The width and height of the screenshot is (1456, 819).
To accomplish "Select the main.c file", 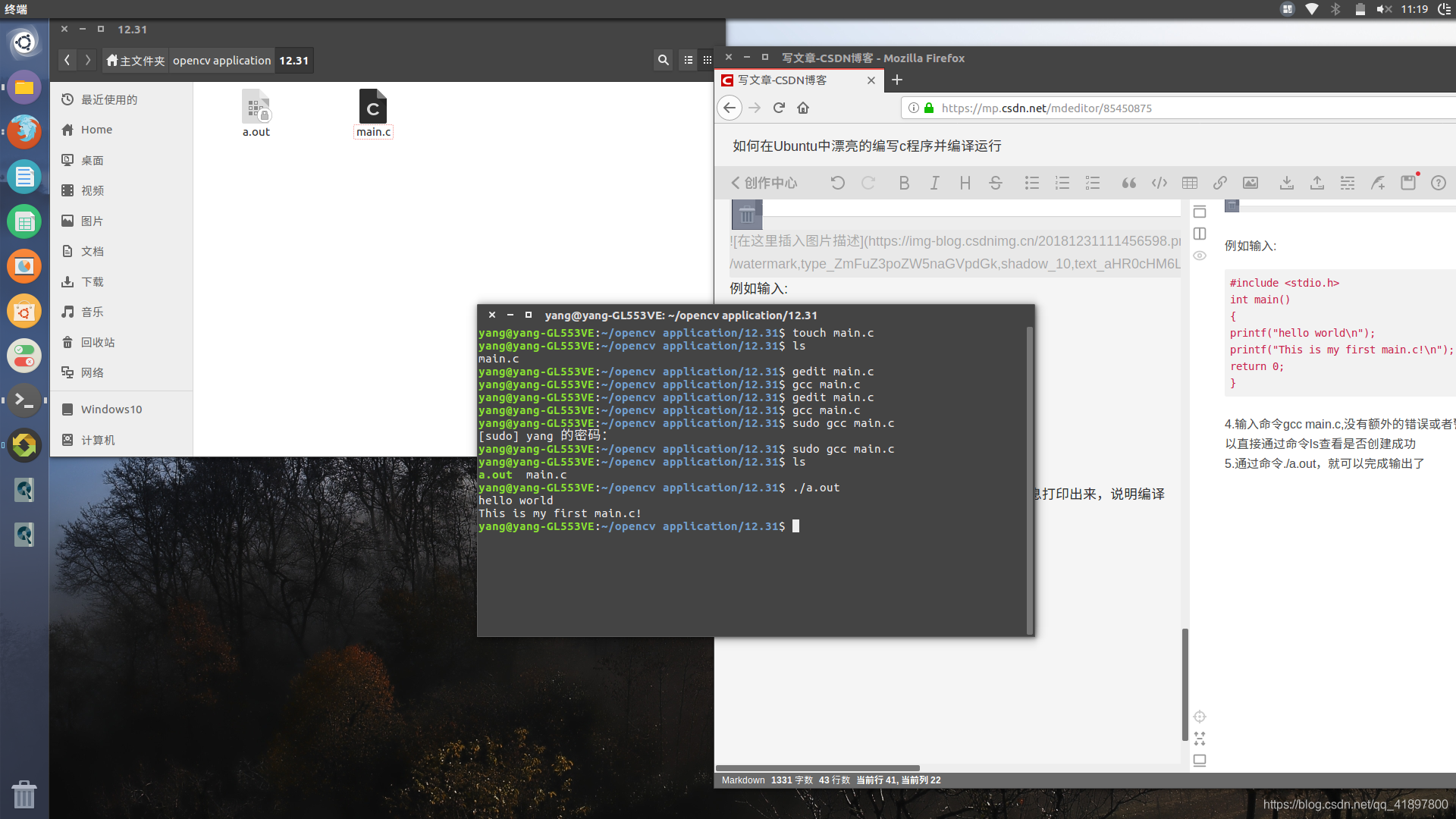I will pos(373,113).
